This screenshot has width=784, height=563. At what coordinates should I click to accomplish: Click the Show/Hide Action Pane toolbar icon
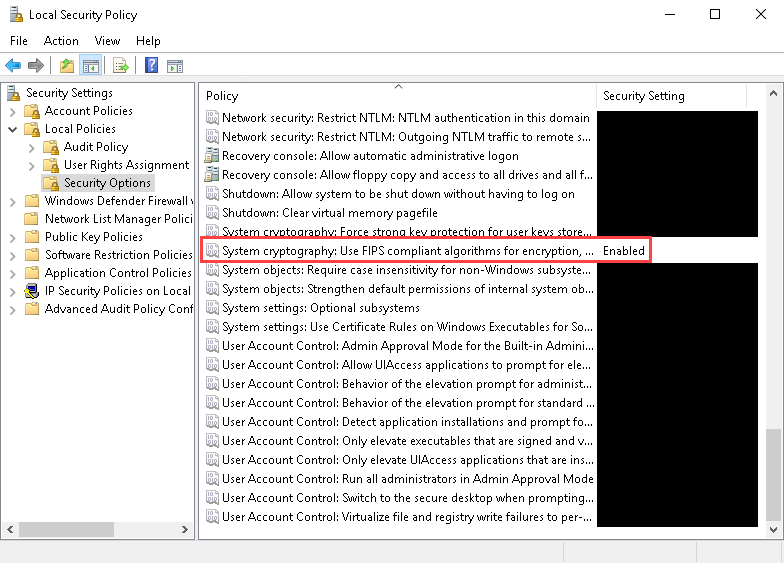coord(175,66)
